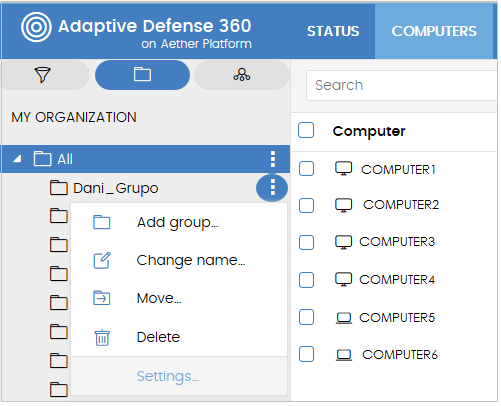Check the box for COMPUTER4
501x406 pixels.
[x=306, y=280]
